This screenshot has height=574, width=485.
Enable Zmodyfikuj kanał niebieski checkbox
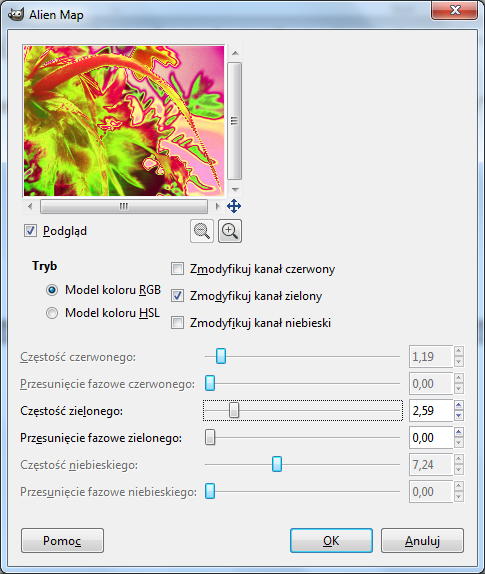pyautogui.click(x=178, y=323)
